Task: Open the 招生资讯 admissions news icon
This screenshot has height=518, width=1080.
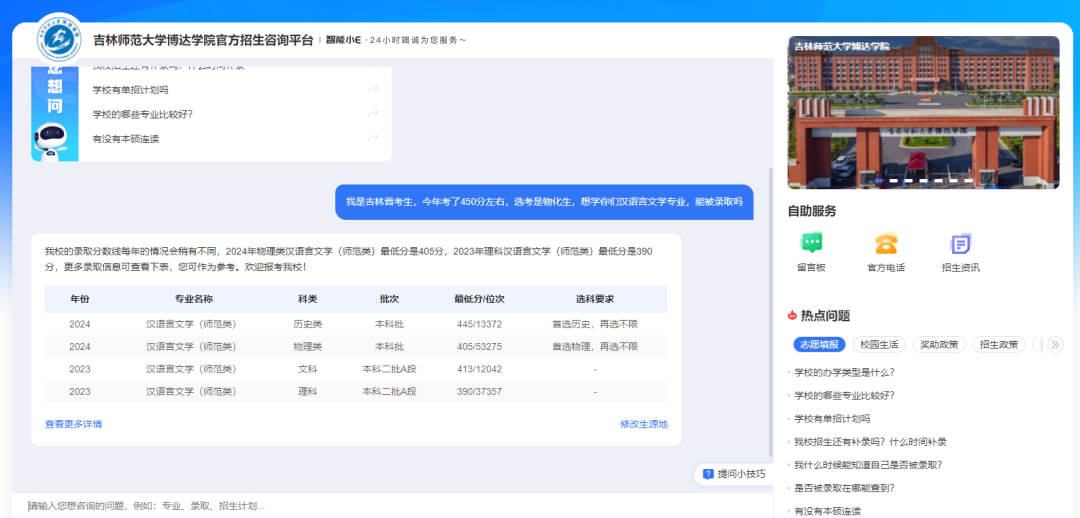Action: pos(960,244)
